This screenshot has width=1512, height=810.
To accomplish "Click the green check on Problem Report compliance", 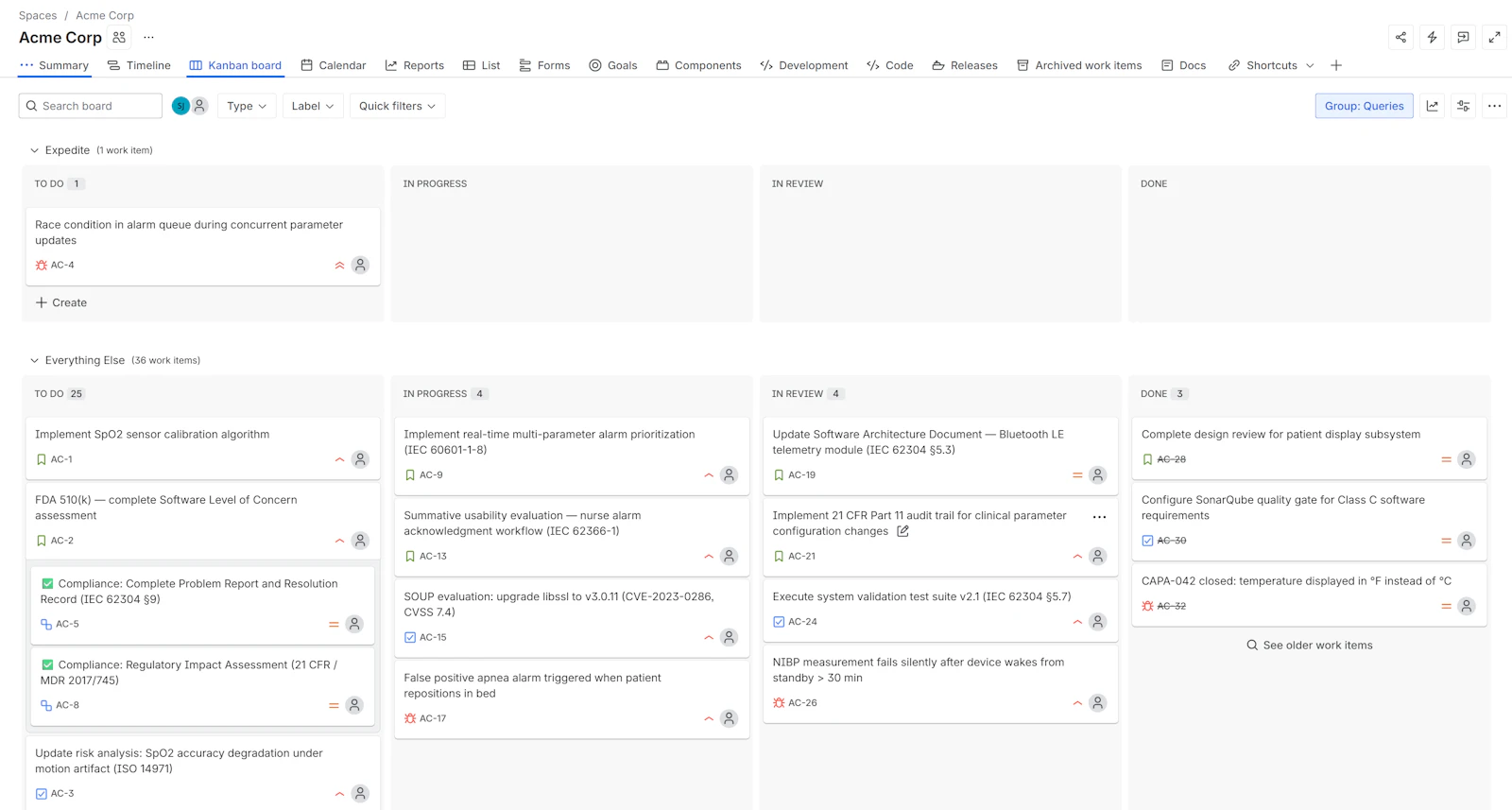I will click(x=47, y=584).
